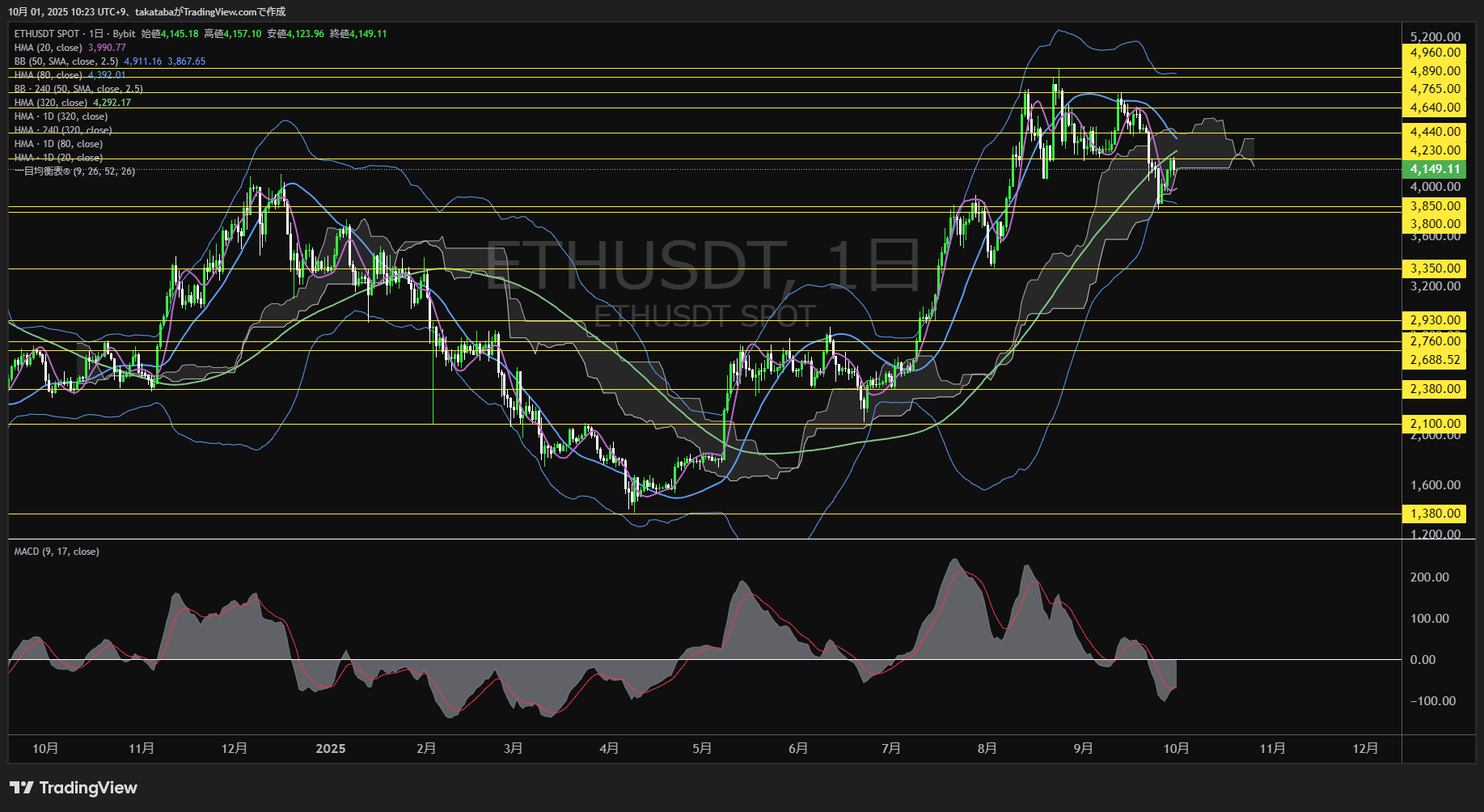The image size is (1484, 812).
Task: Click the yellow 3,350.00 price level tag
Action: point(1435,269)
